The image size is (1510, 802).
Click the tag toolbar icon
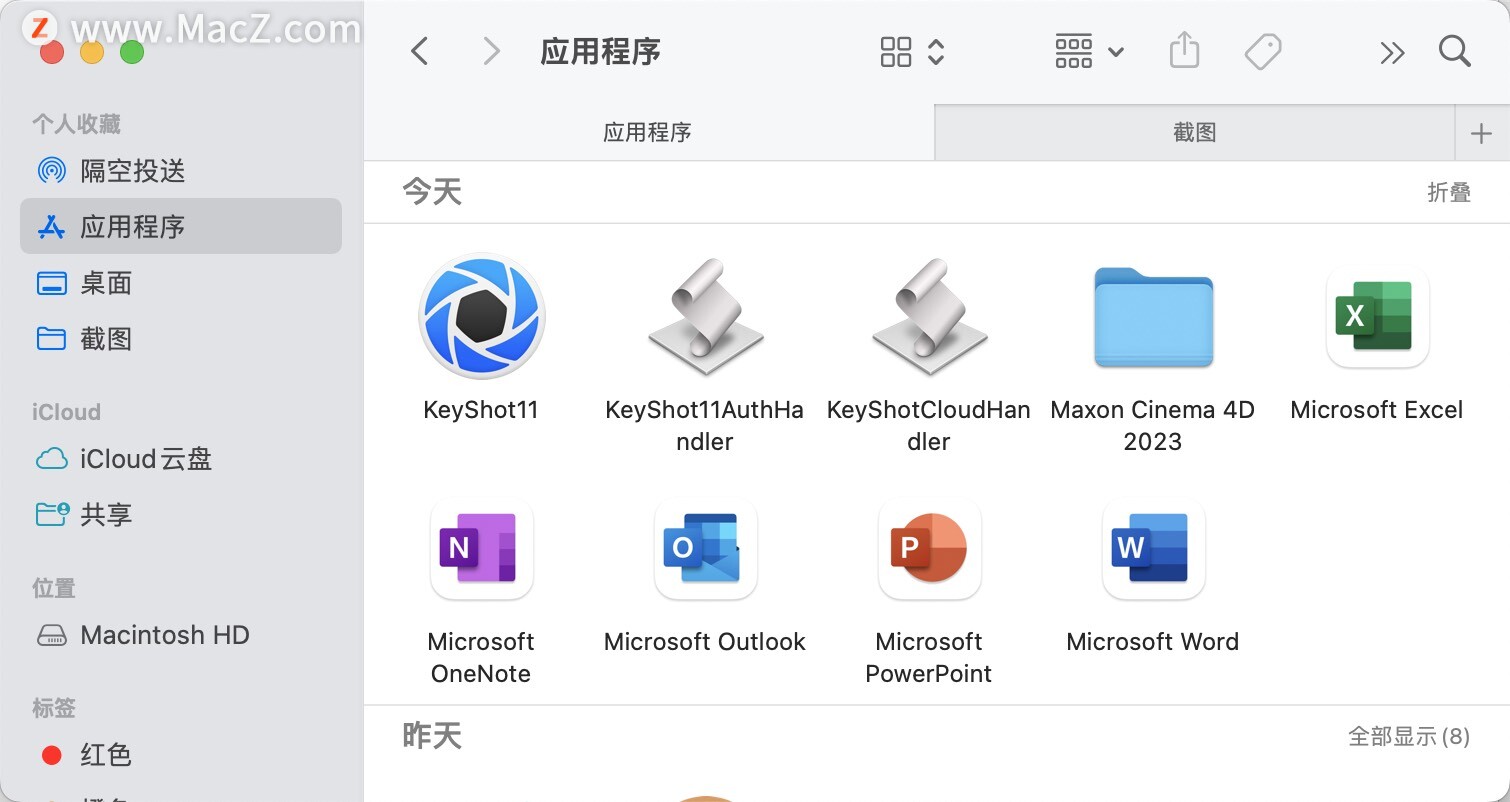[x=1263, y=51]
